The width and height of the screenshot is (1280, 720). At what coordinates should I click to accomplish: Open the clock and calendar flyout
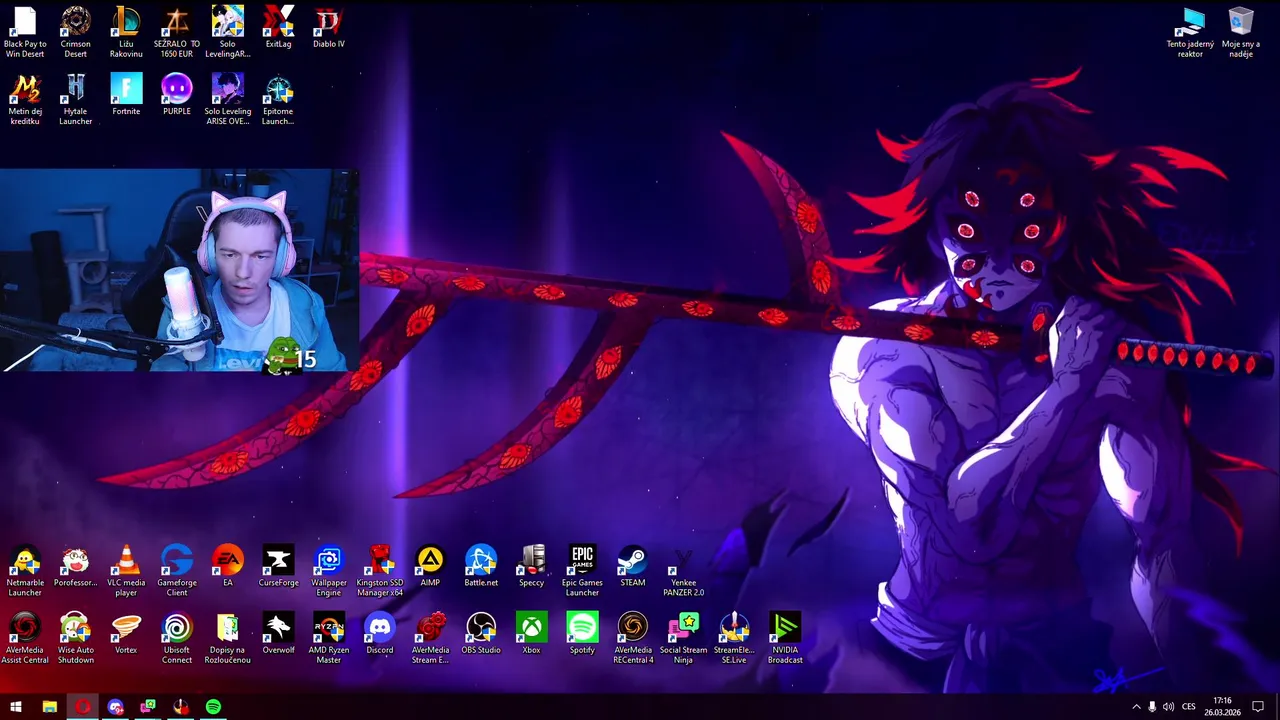[1222, 707]
